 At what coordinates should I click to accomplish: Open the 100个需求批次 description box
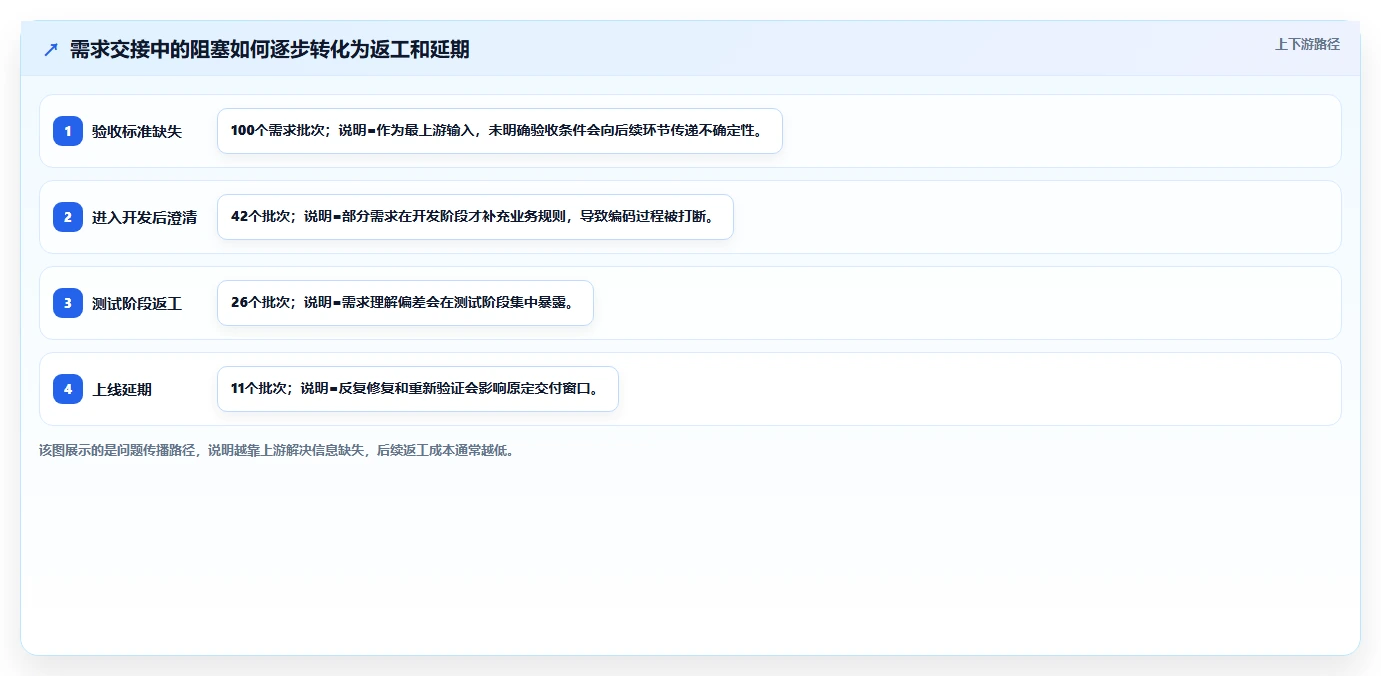click(x=500, y=131)
